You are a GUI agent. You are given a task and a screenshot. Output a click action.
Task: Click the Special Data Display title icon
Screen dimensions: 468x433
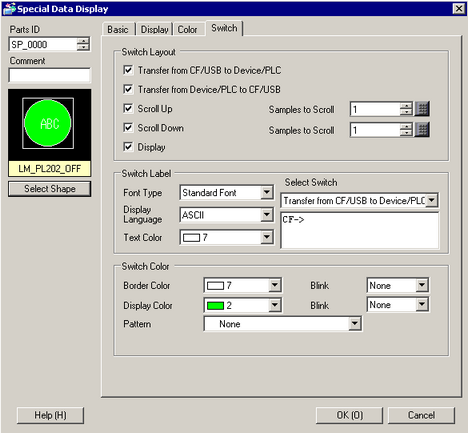coord(9,9)
